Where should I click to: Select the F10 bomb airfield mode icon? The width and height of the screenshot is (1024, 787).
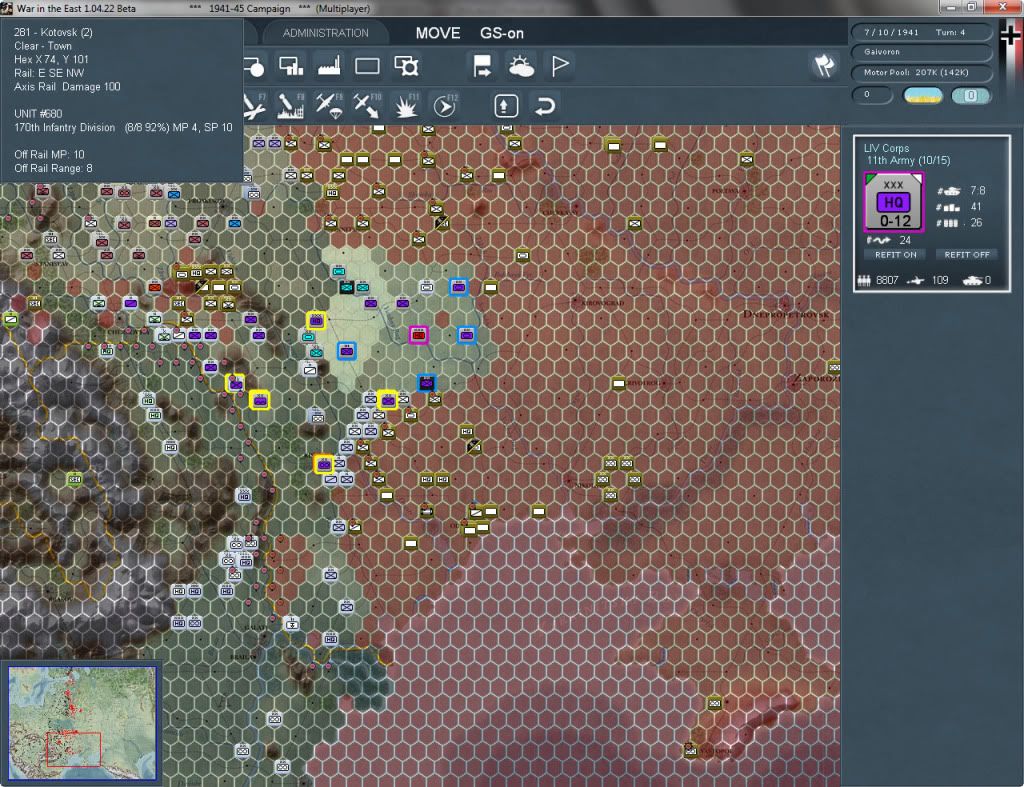click(367, 106)
